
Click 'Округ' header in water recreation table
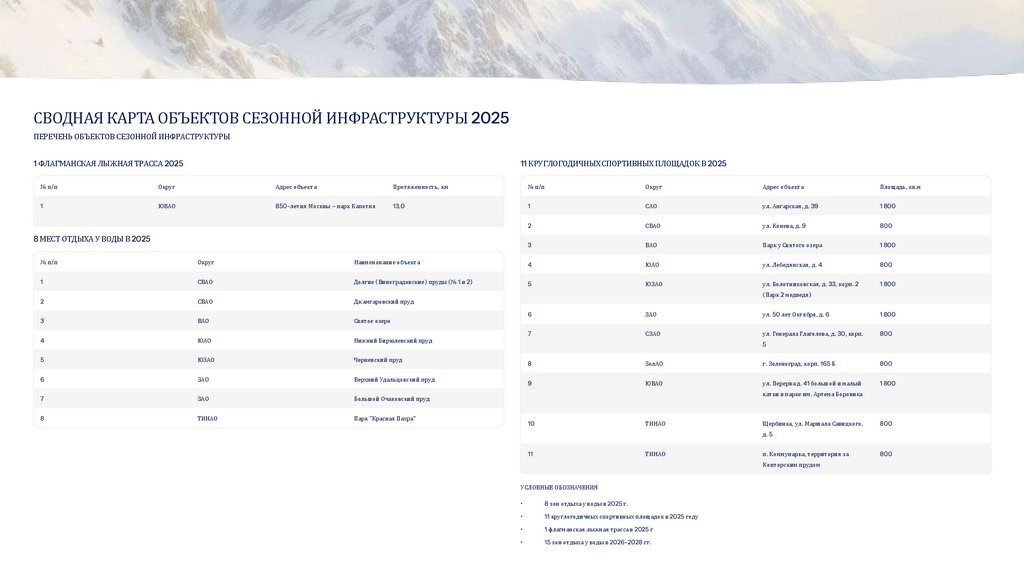pyautogui.click(x=206, y=262)
